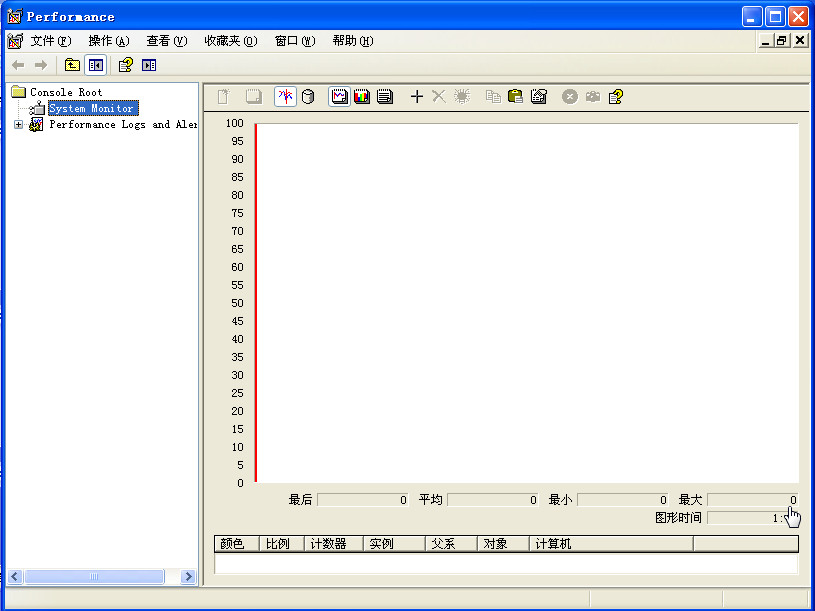
Task: Maximize the Performance window
Action: click(x=775, y=17)
